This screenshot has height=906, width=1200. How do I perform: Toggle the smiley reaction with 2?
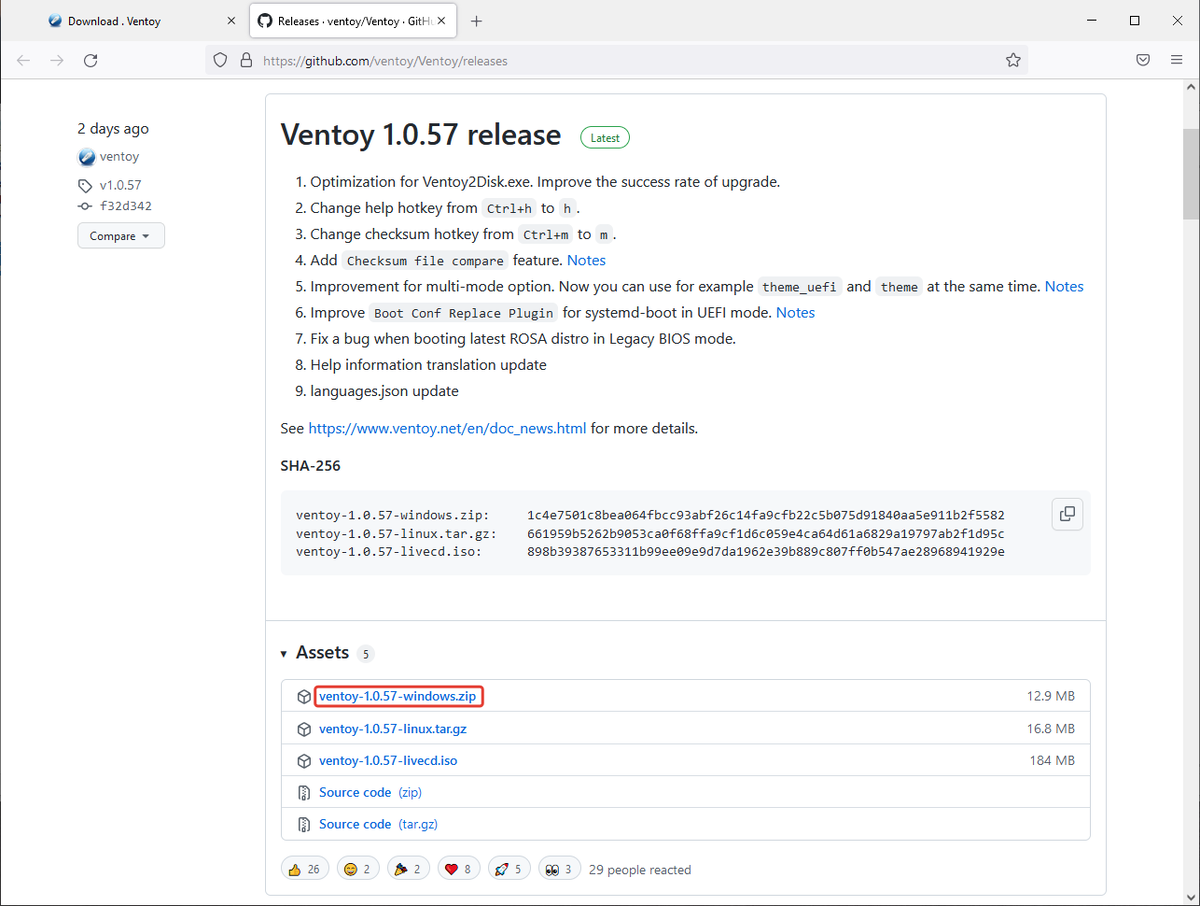pos(359,869)
